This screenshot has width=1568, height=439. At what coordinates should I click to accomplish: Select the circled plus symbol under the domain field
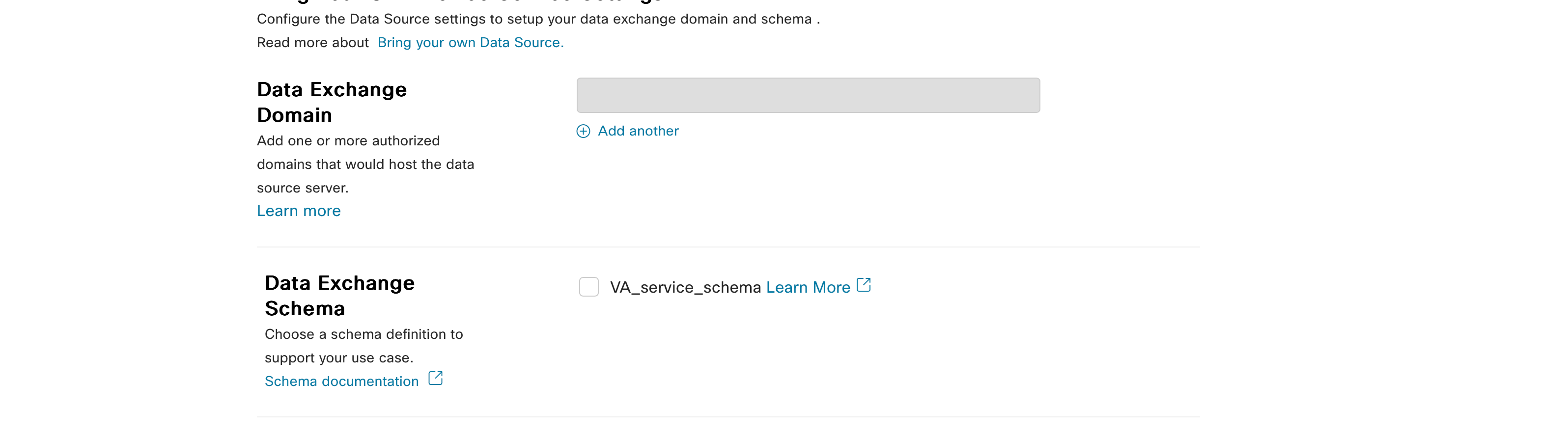point(585,131)
